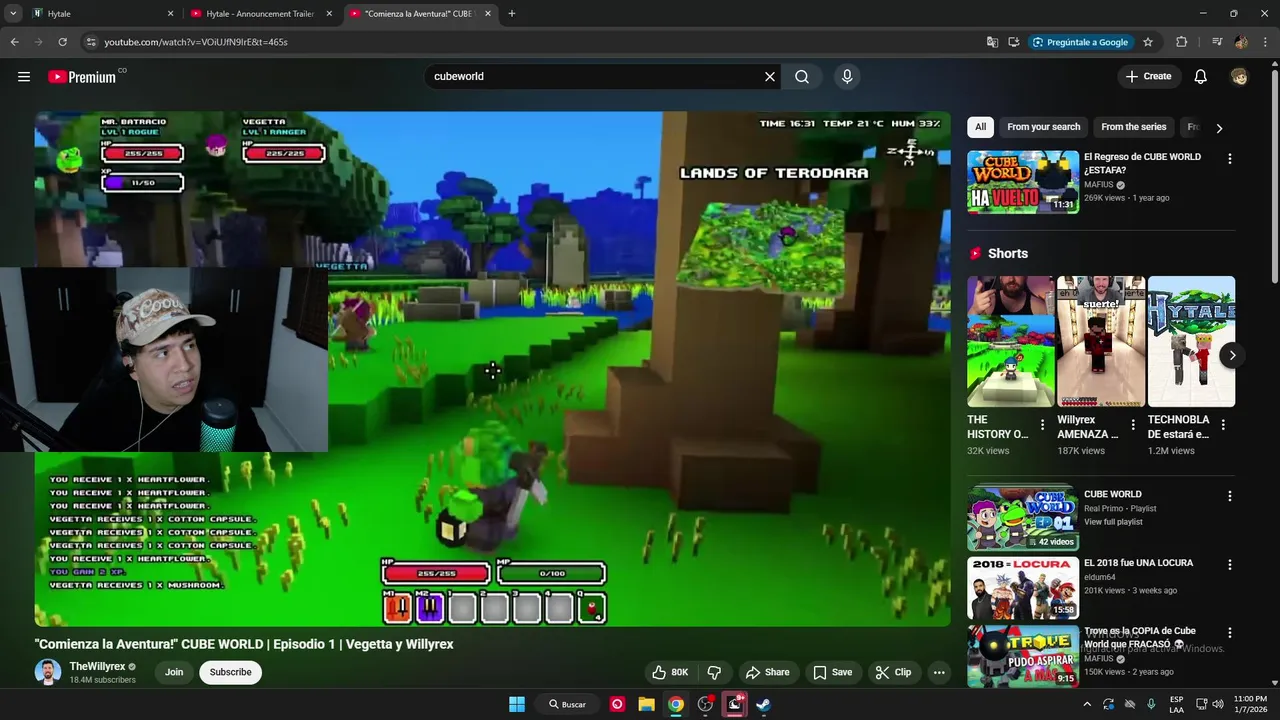
Task: Join TheWillyrex channel membership
Action: [x=174, y=672]
